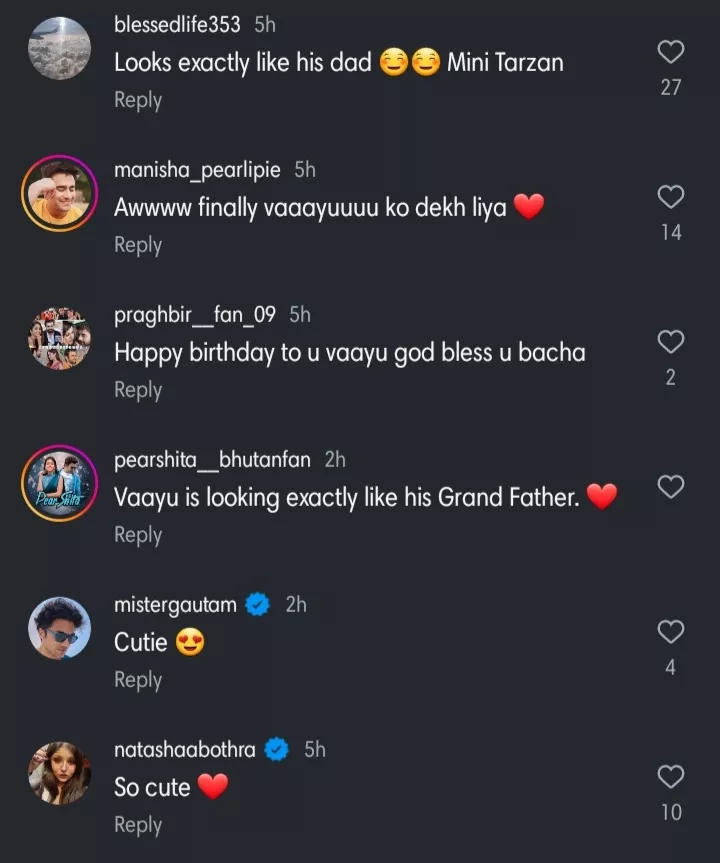Tap heart on praghbir__fan_09's birthday comment
Image resolution: width=720 pixels, height=863 pixels.
pos(671,342)
